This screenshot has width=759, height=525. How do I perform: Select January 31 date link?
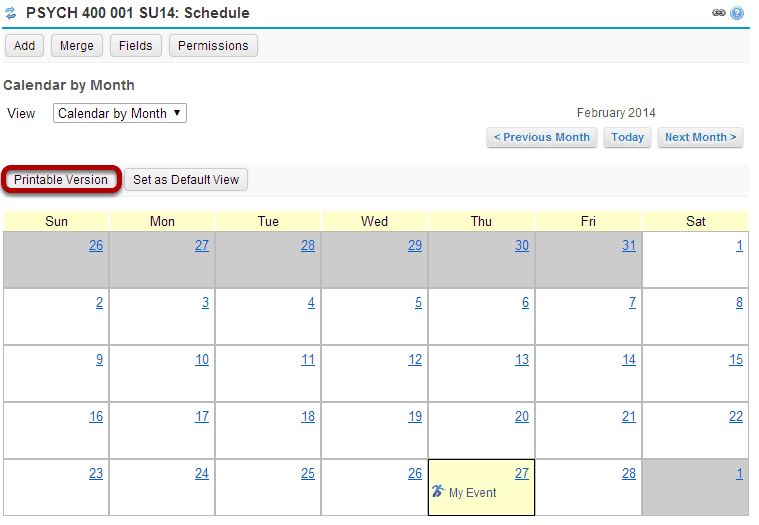pyautogui.click(x=629, y=245)
